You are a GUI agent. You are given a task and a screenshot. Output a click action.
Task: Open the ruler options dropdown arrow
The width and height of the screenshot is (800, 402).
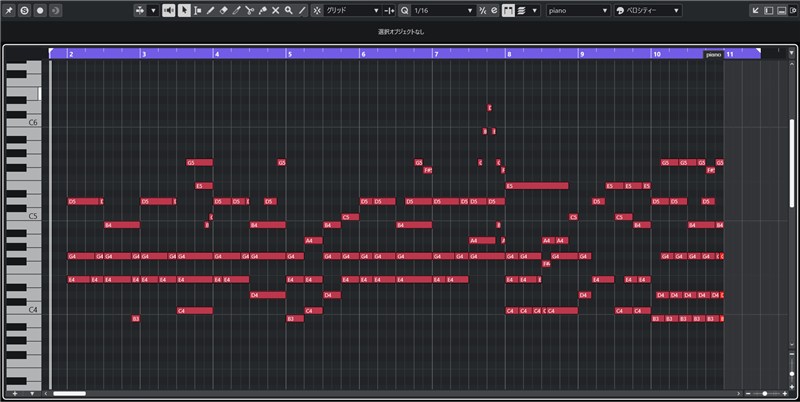coord(792,53)
